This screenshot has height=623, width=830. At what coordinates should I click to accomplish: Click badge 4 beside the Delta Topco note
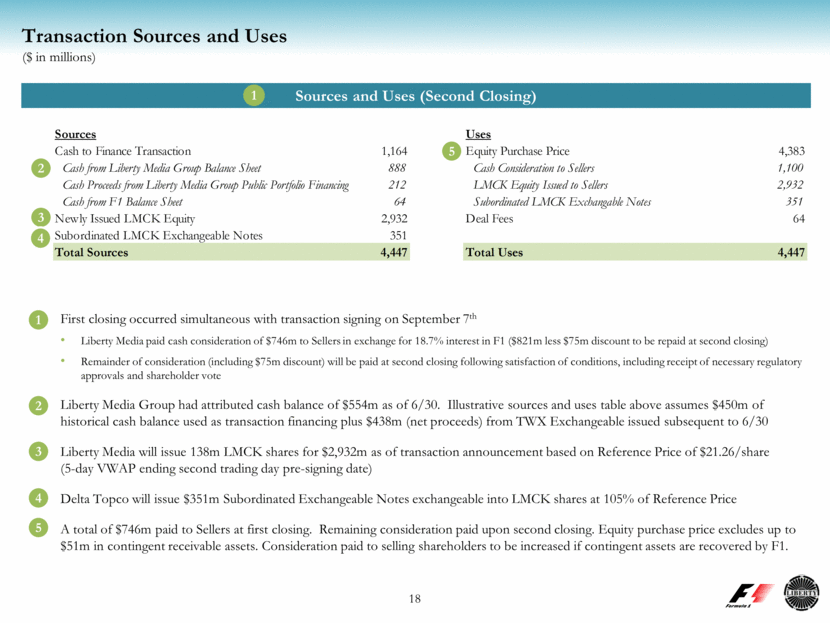[x=39, y=498]
